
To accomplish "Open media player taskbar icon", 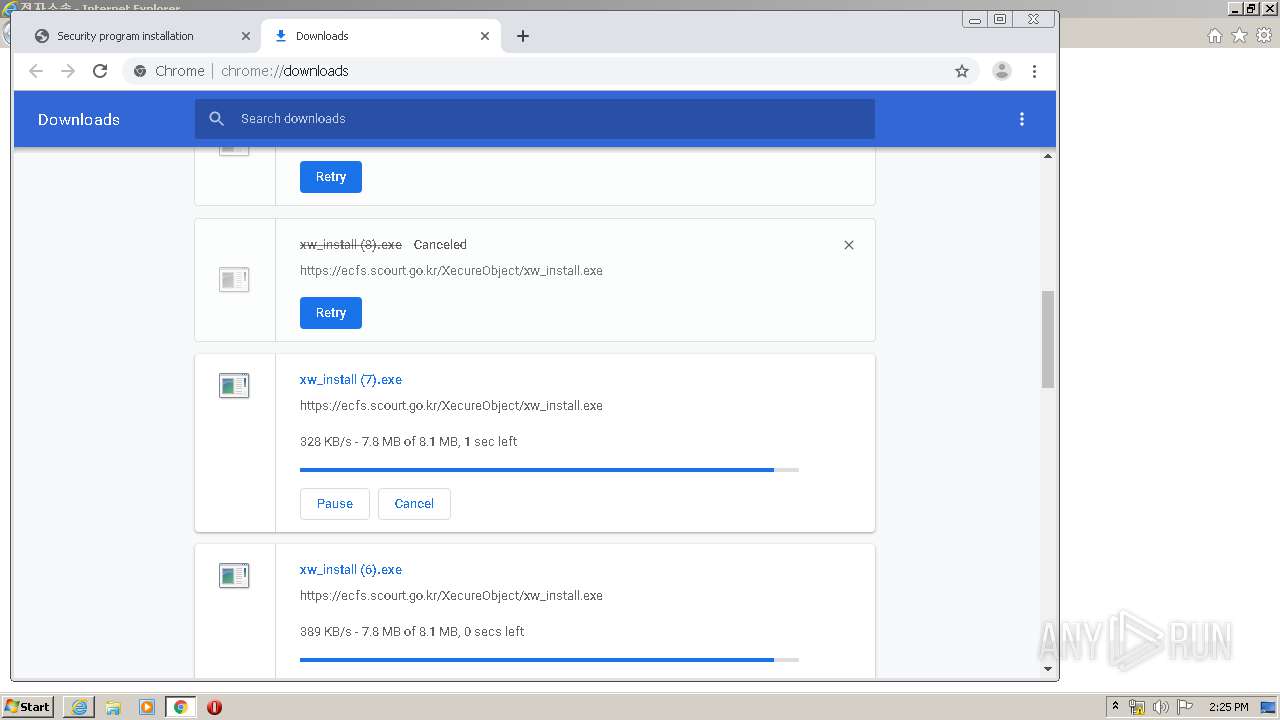I will click(147, 707).
